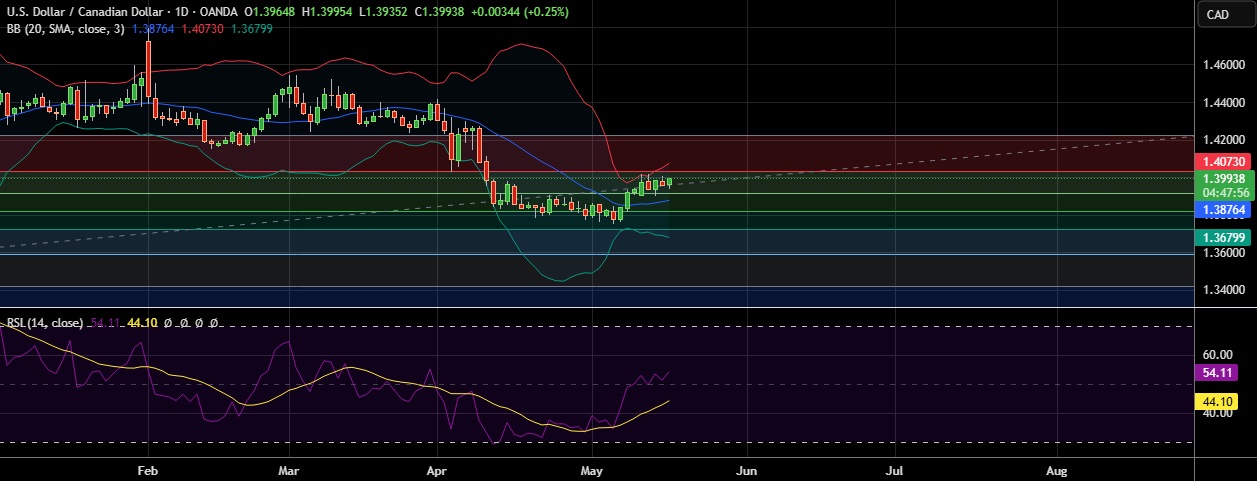Click the high value H1.39954
The width and height of the screenshot is (1257, 481).
pos(328,12)
